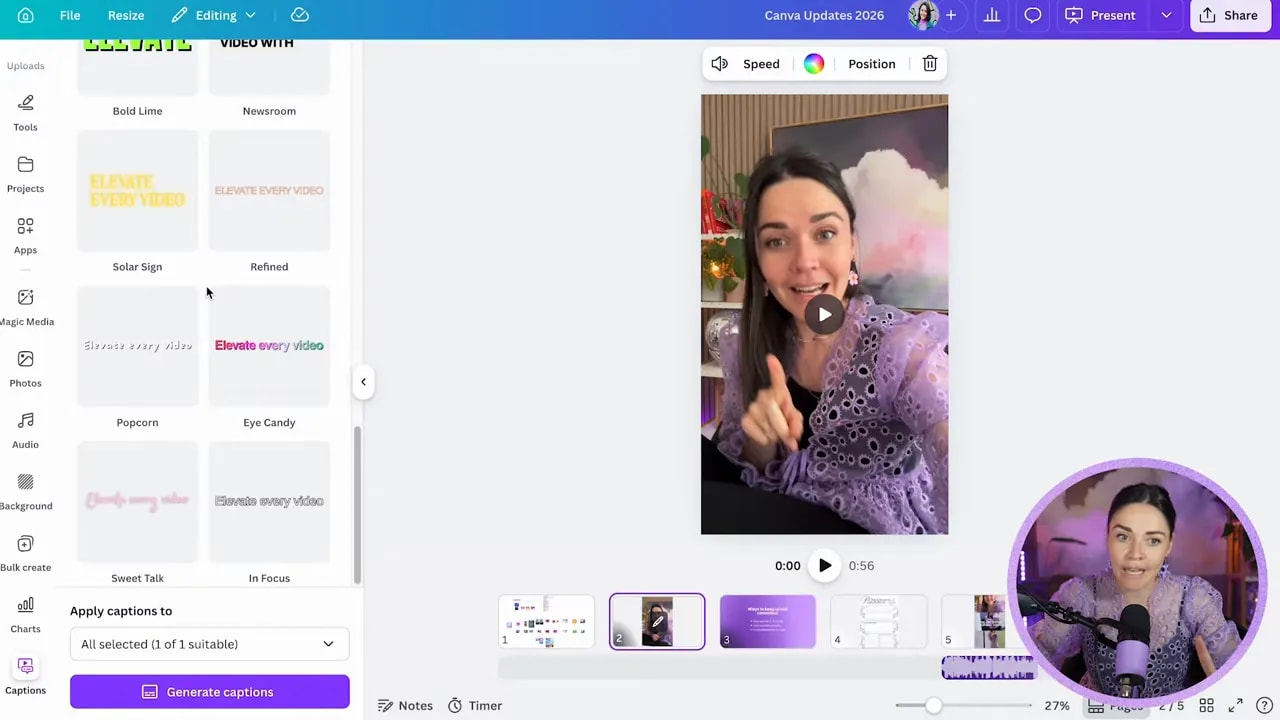1280x720 pixels.
Task: Click the caption styles panel scrollbar
Action: 357,505
